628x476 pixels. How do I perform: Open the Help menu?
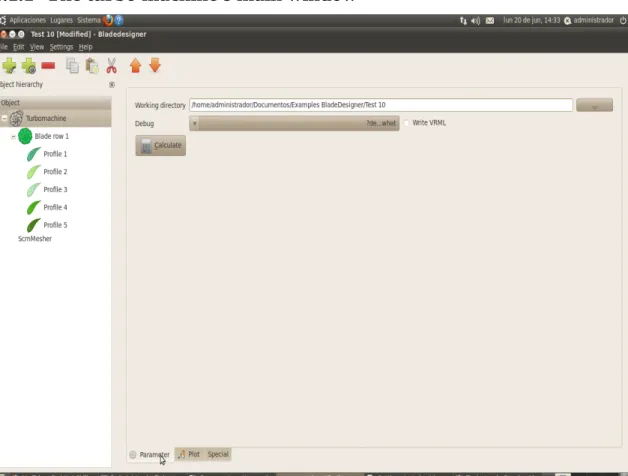(x=85, y=47)
